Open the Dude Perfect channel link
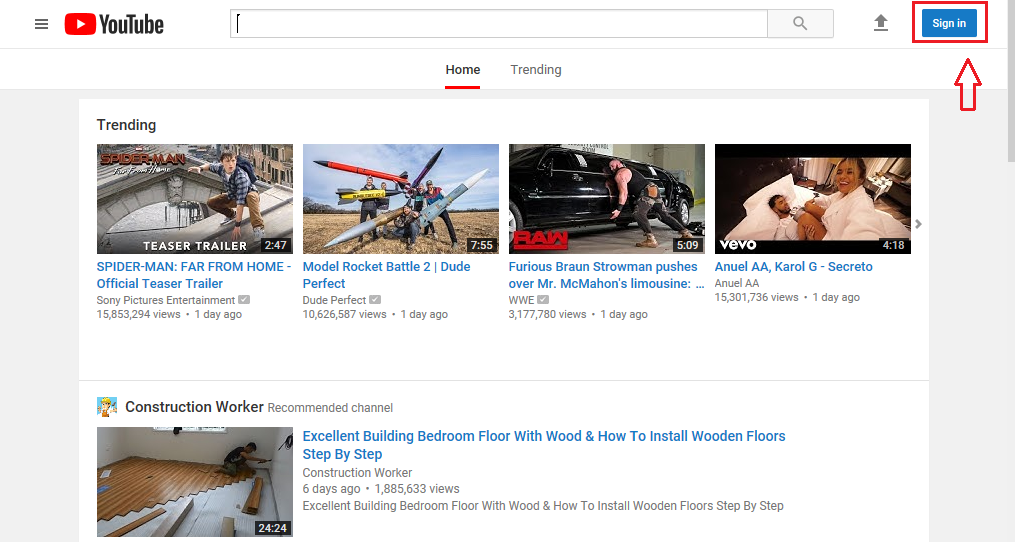Screen dimensions: 1015x542 [334, 300]
